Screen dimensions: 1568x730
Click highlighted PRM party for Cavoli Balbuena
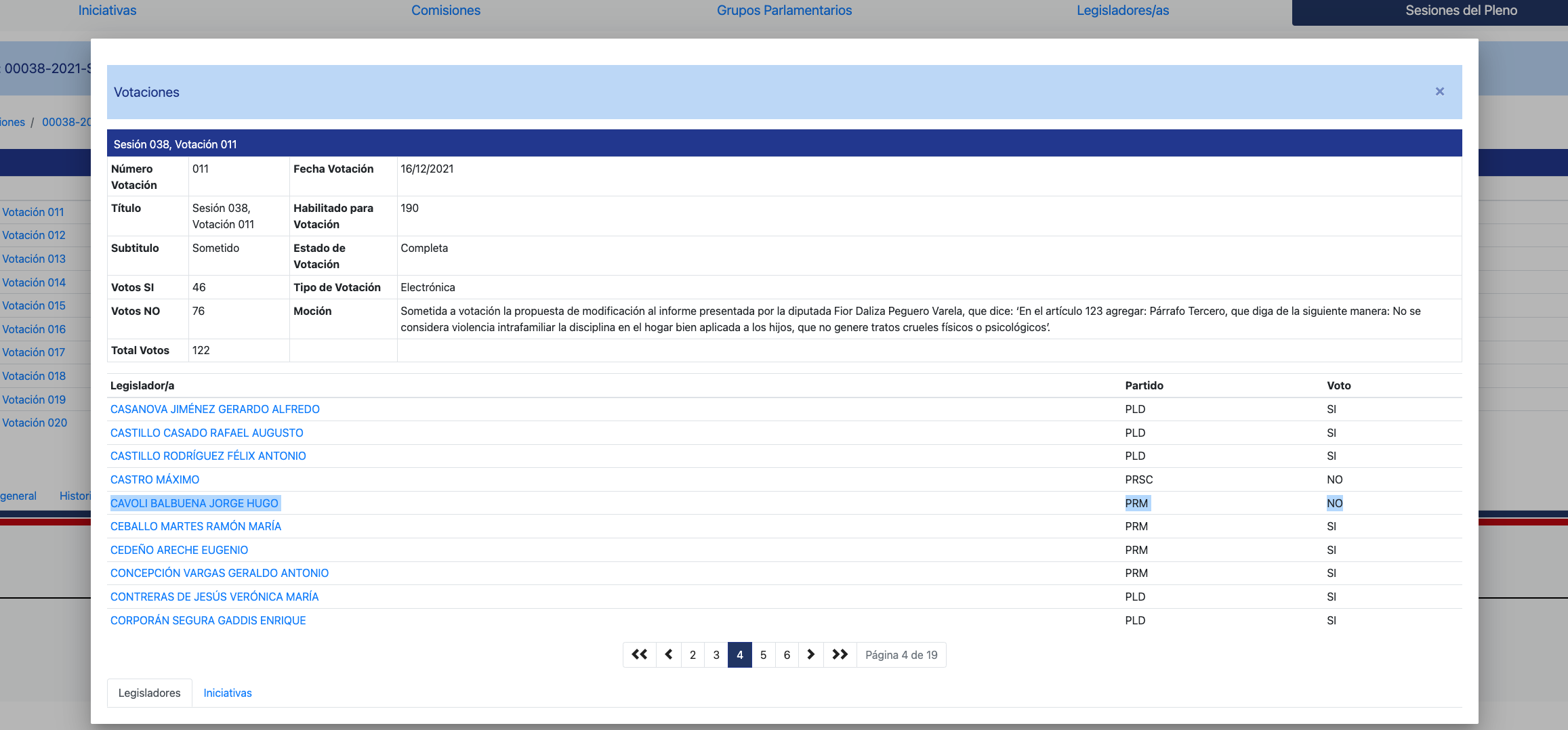point(1136,503)
